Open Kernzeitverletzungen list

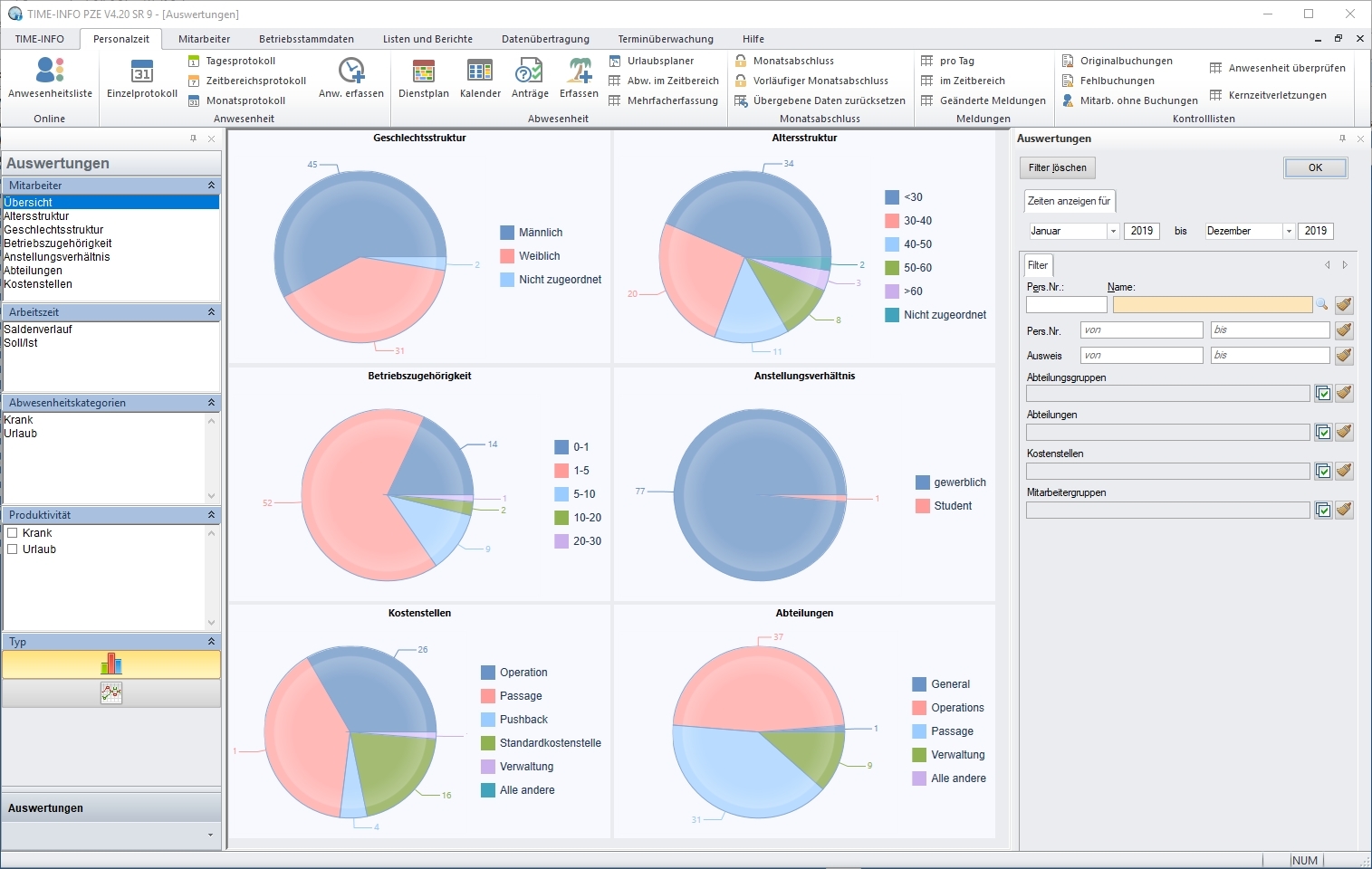tap(1268, 95)
